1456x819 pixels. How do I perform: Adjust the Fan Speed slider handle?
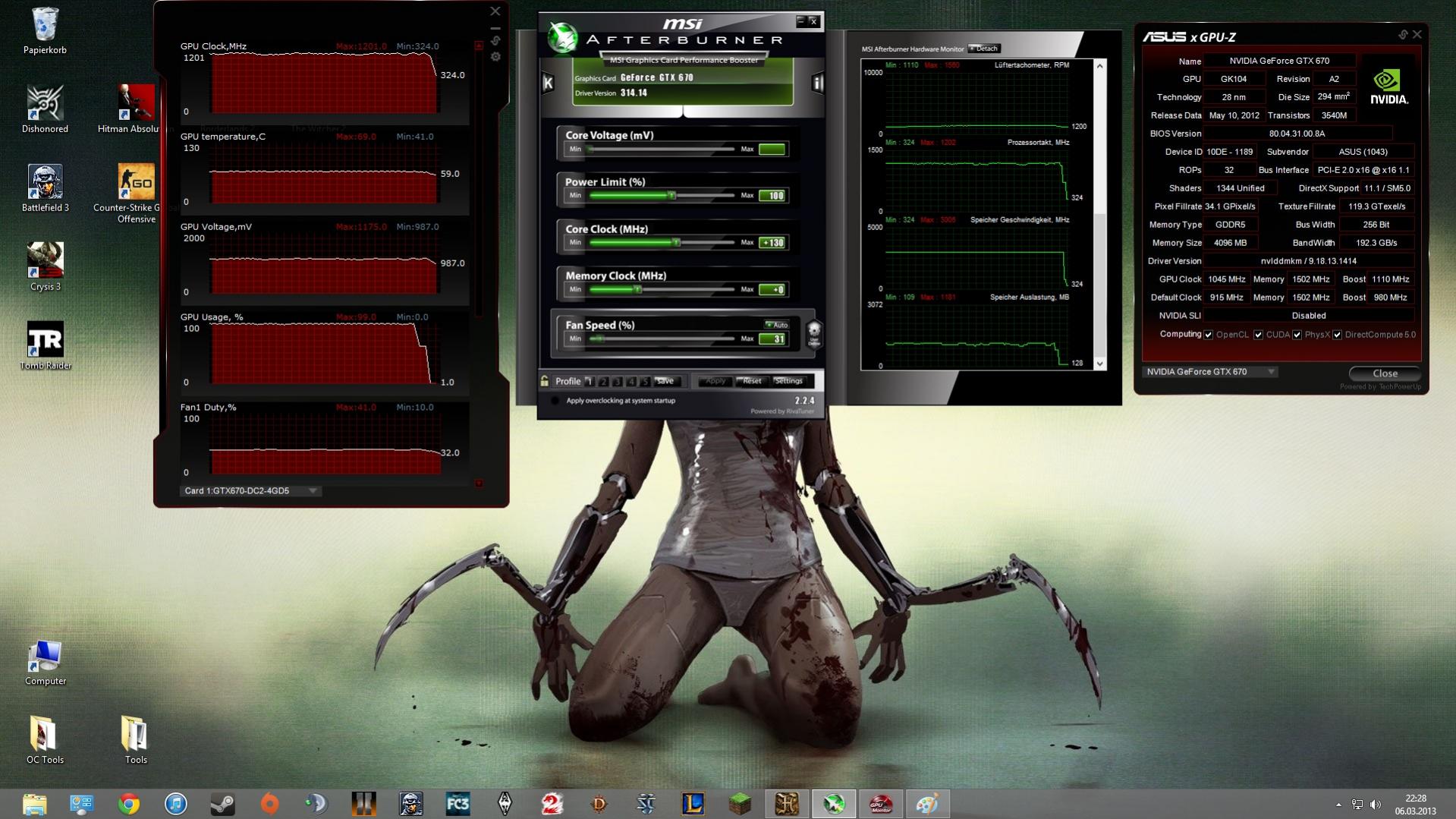pos(599,339)
